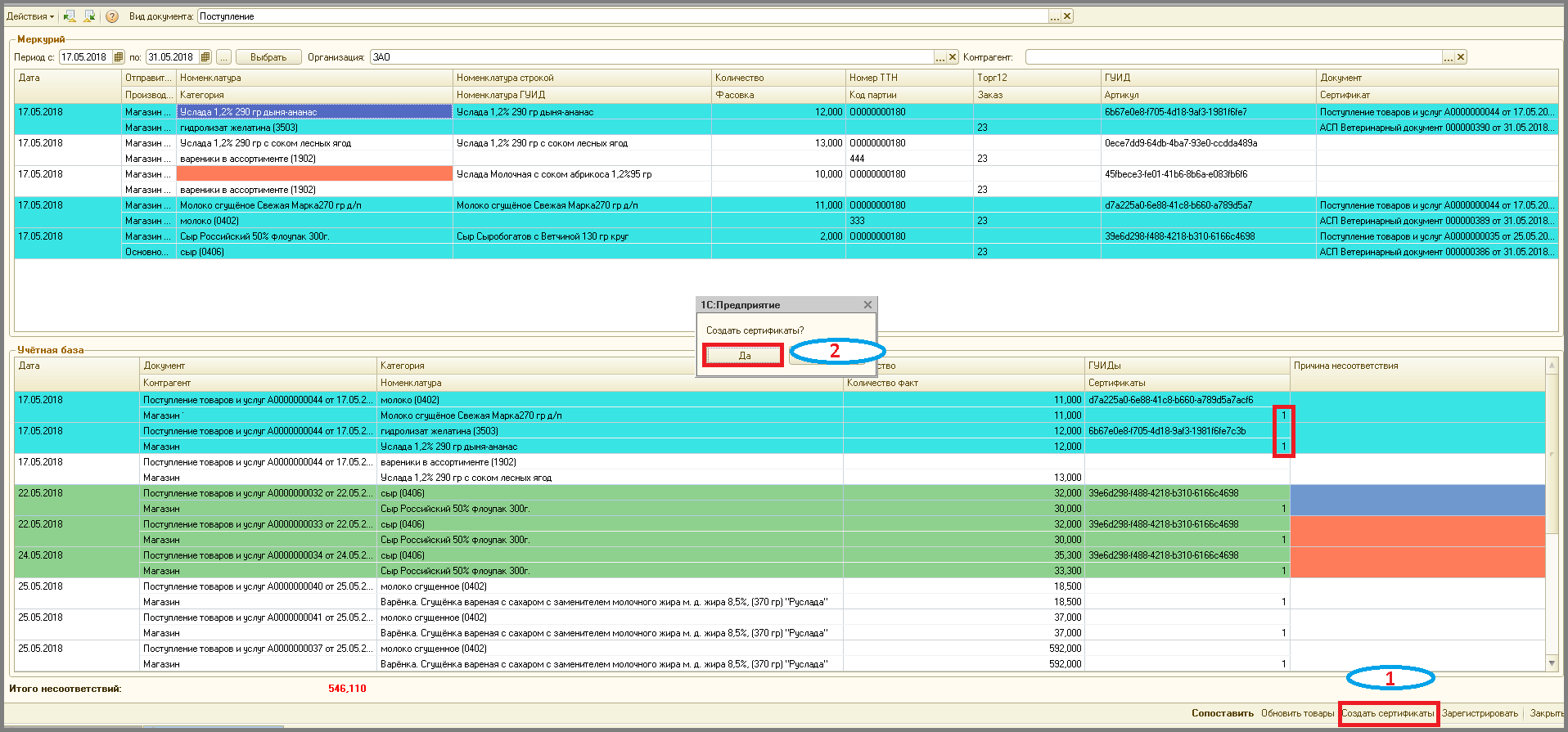Open calendar for period start date
Screen dimensions: 1568x732
click(119, 57)
